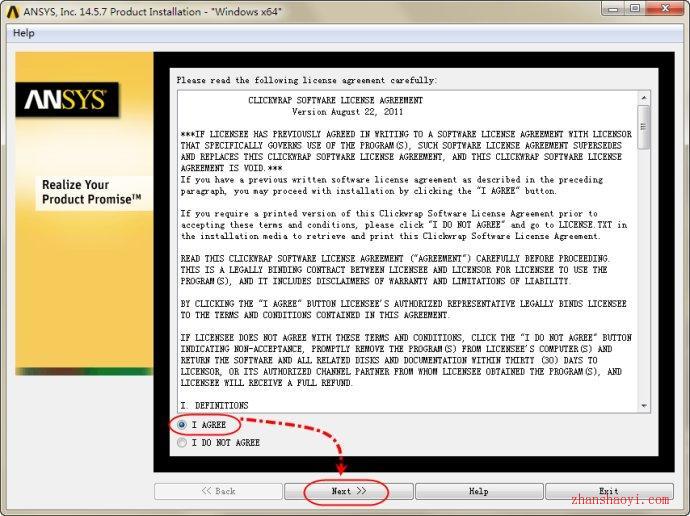Viewport: 690px width, 516px height.
Task: Click the CLICKWRAP SOFTWARE LICENSE AGREEMENT heading
Action: point(335,100)
